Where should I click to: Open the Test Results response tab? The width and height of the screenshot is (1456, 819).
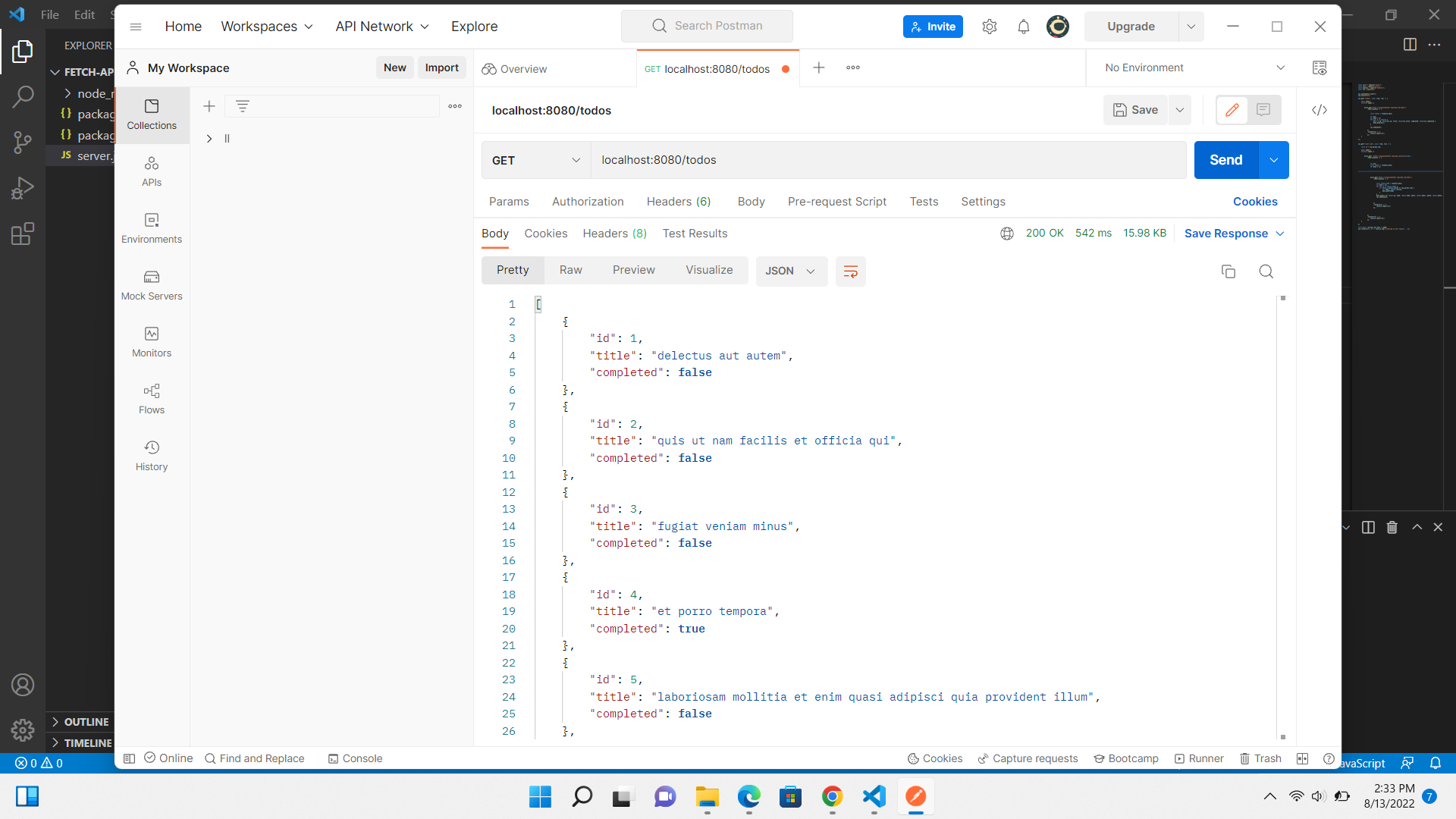(x=695, y=234)
